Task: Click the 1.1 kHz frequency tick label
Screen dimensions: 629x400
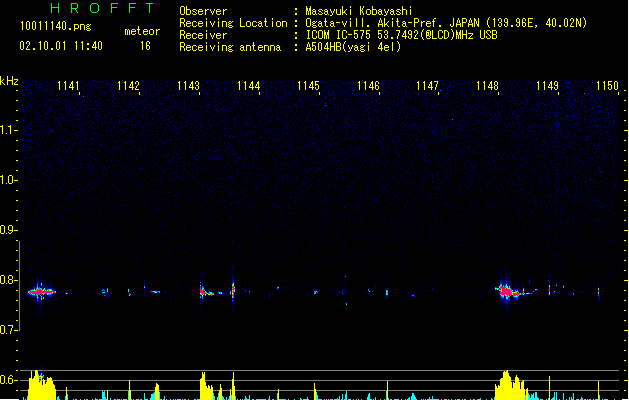Action: (8, 130)
